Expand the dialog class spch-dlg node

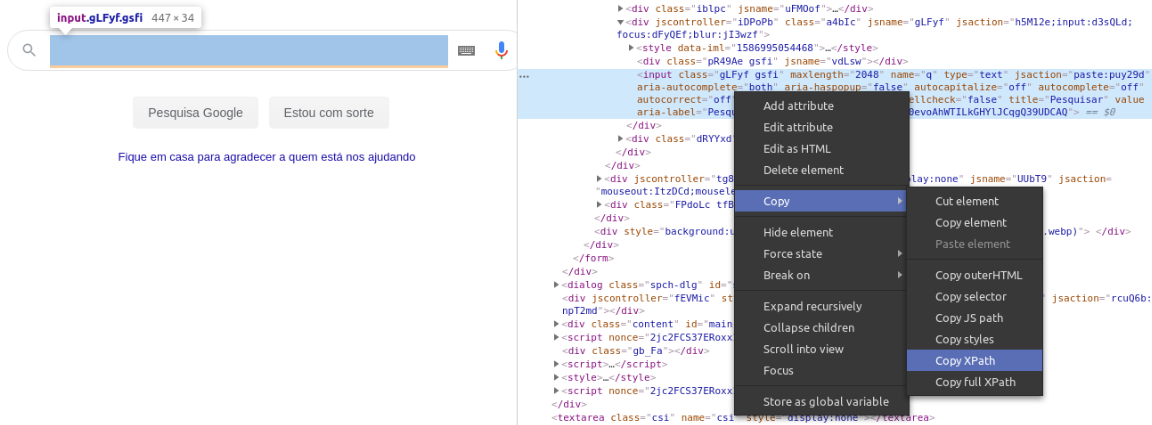557,284
